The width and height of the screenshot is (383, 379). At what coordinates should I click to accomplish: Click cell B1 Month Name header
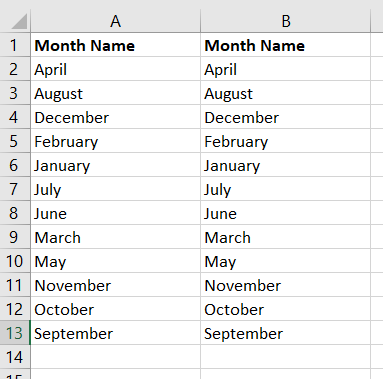click(286, 45)
